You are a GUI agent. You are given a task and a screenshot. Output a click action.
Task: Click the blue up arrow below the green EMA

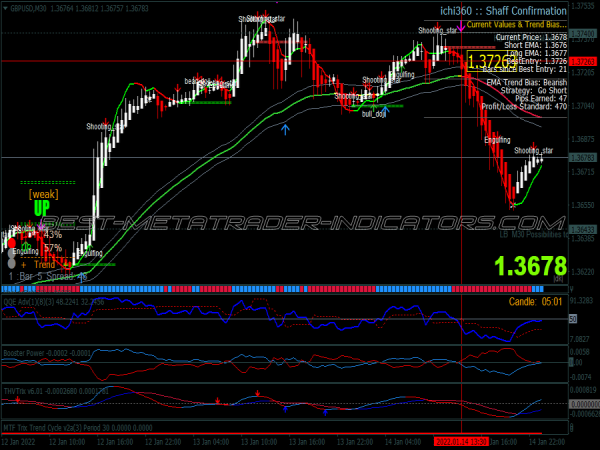285,129
